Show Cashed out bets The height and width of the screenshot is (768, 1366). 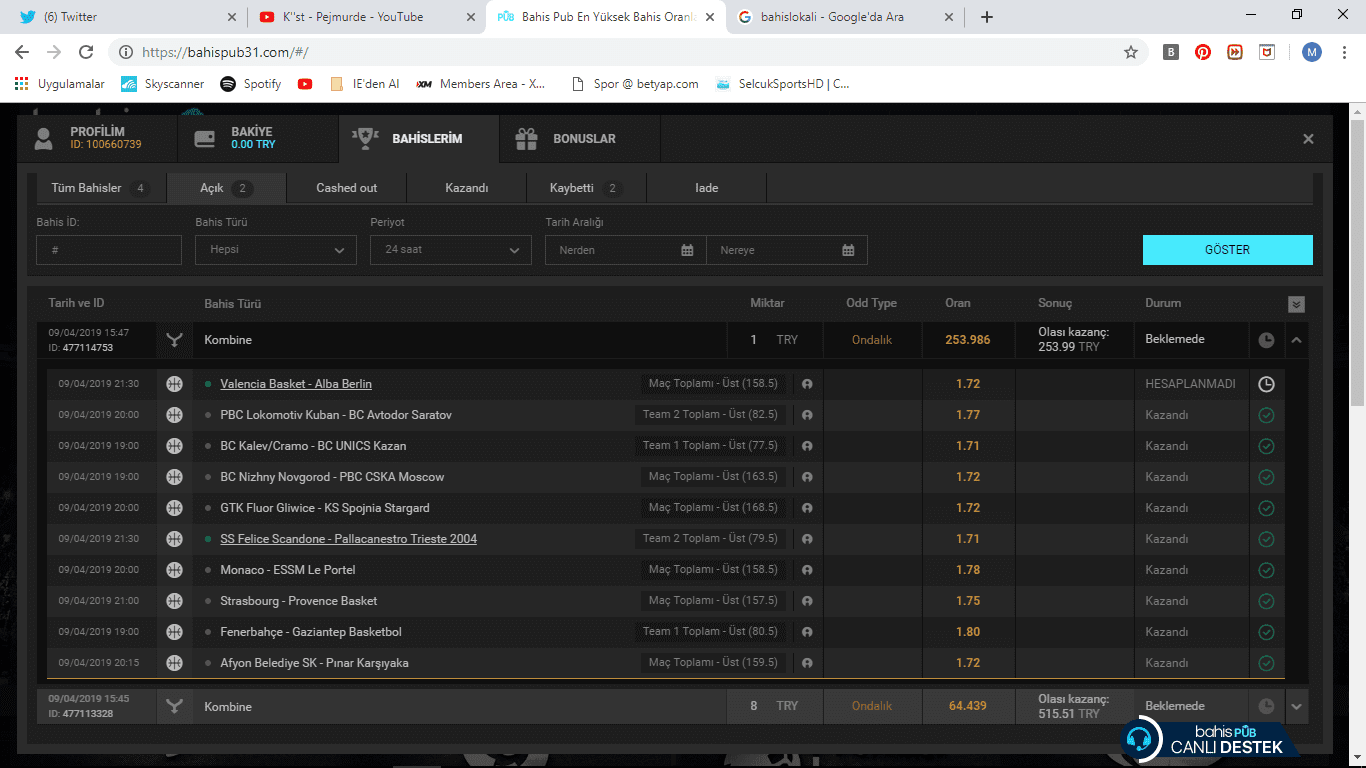[x=347, y=188]
